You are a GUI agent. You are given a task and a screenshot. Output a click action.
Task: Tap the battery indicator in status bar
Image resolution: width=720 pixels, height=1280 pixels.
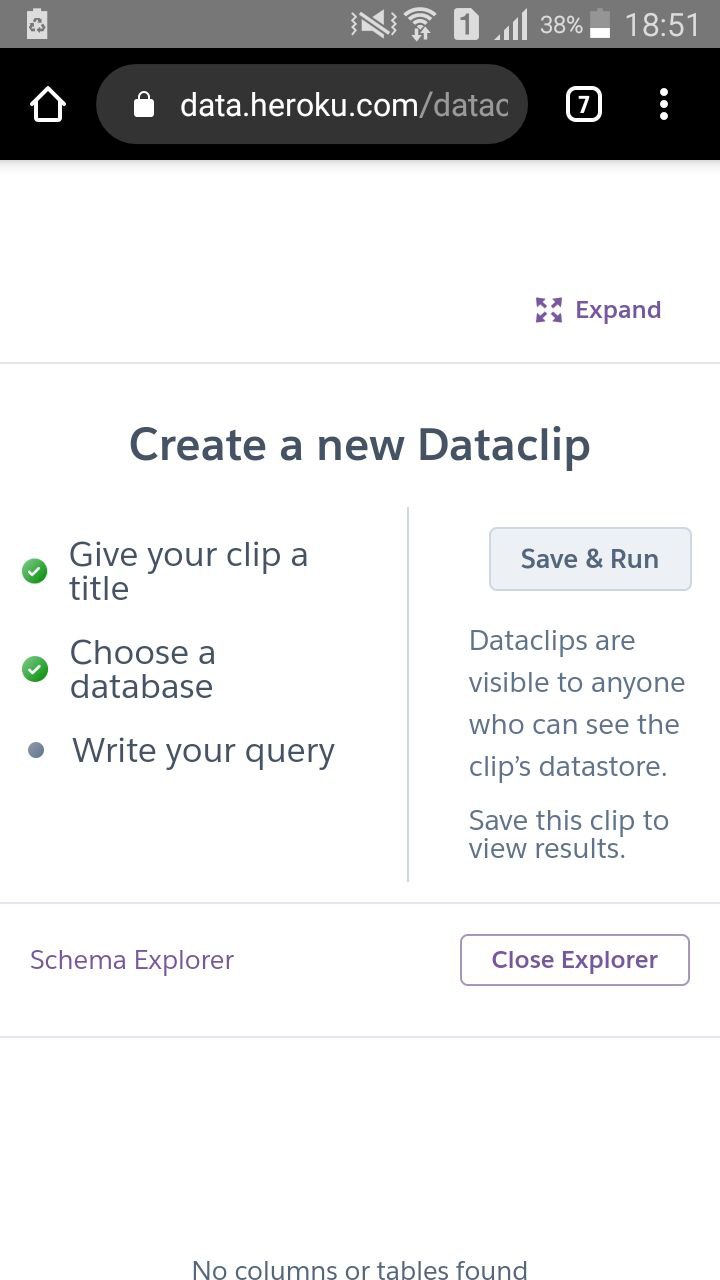[x=600, y=24]
